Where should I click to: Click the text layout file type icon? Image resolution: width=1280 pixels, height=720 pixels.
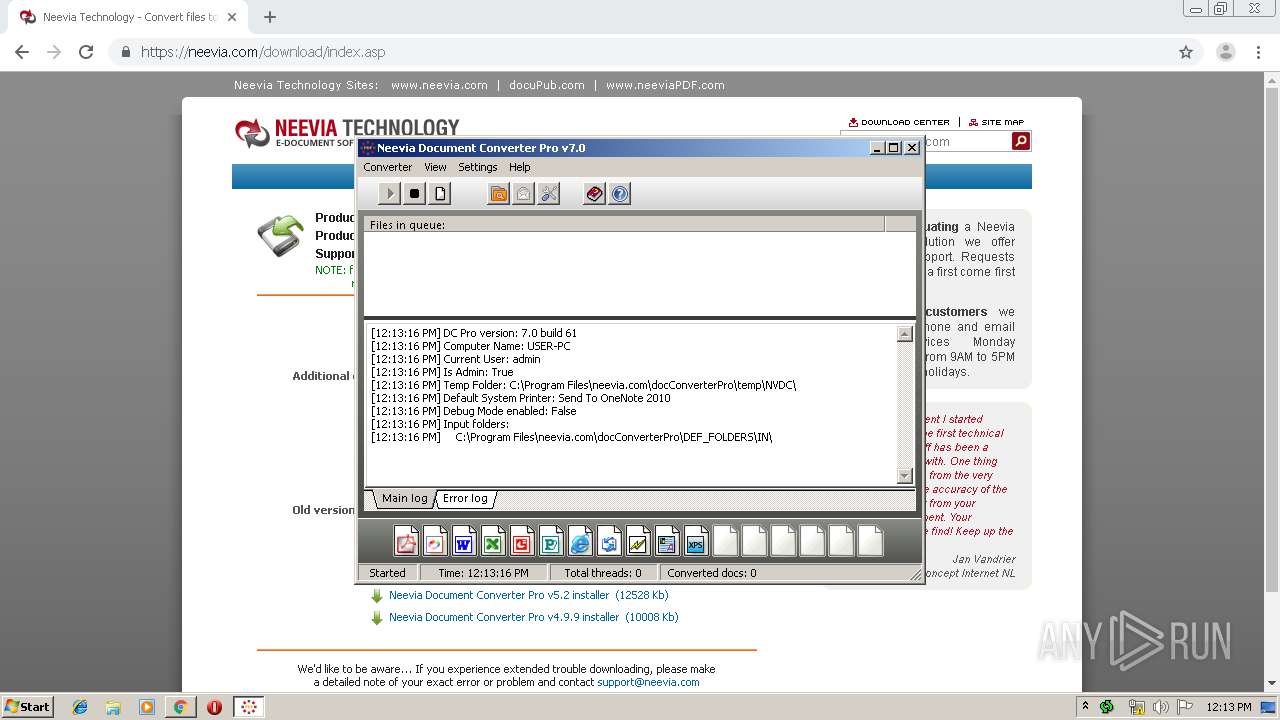(x=667, y=541)
